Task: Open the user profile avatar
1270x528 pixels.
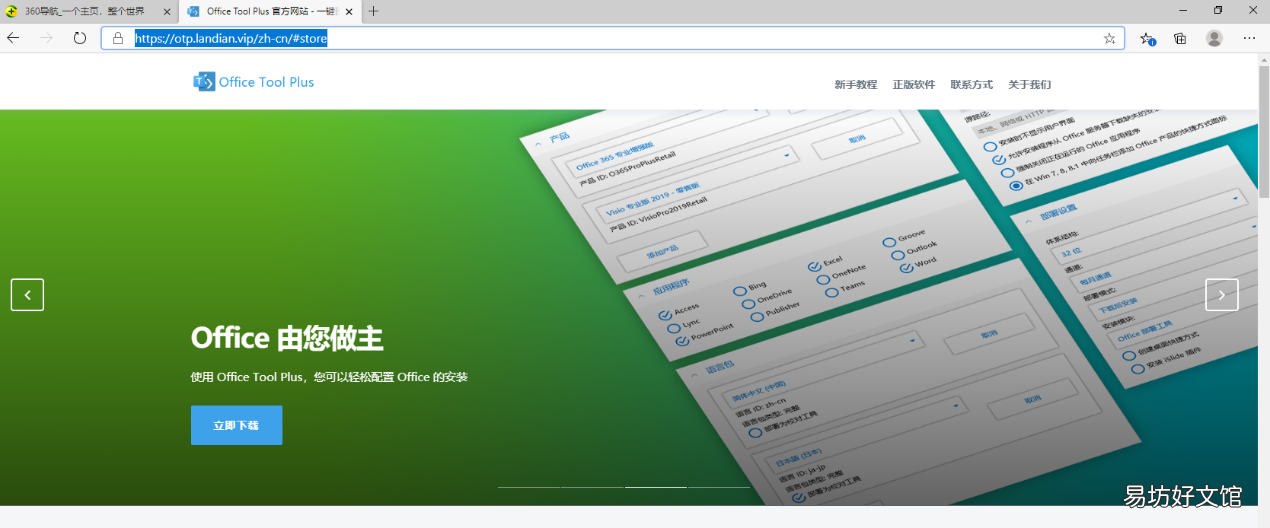Action: (x=1214, y=38)
